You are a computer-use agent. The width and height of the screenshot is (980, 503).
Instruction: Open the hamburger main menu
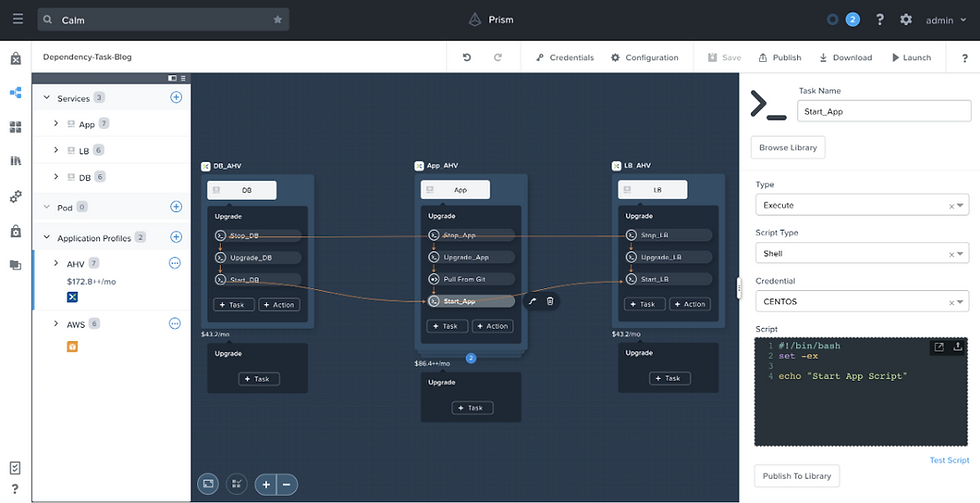tap(18, 19)
